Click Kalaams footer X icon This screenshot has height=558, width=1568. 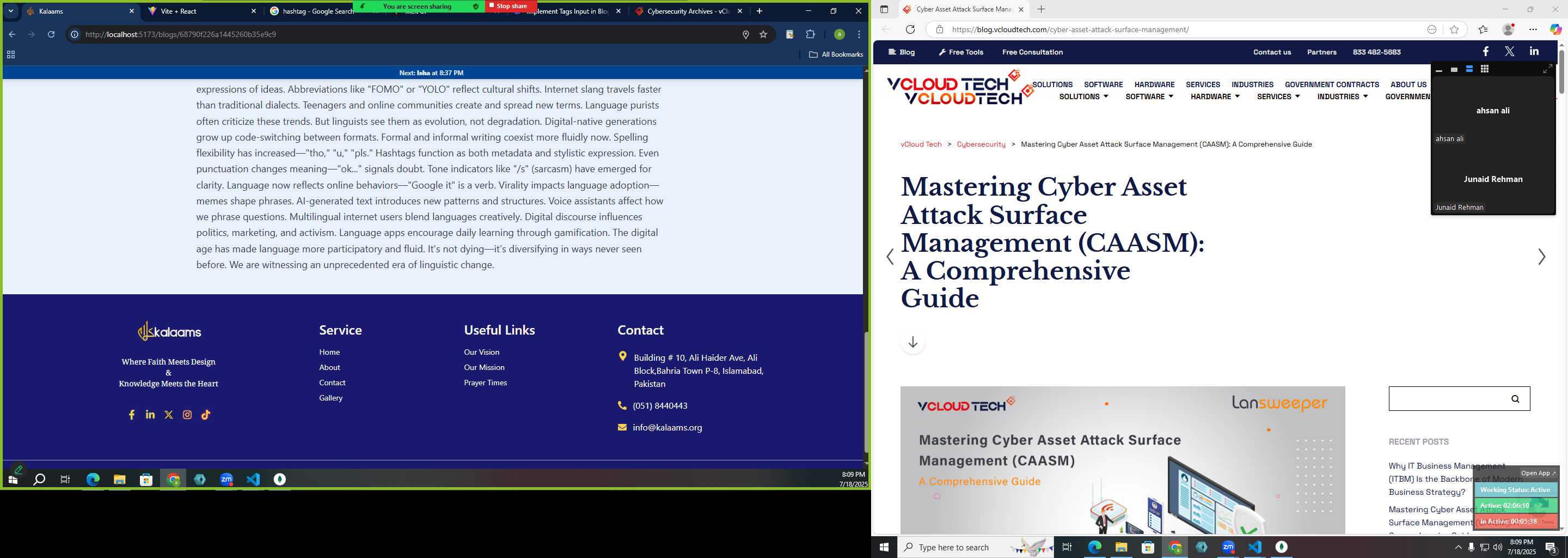click(x=169, y=415)
